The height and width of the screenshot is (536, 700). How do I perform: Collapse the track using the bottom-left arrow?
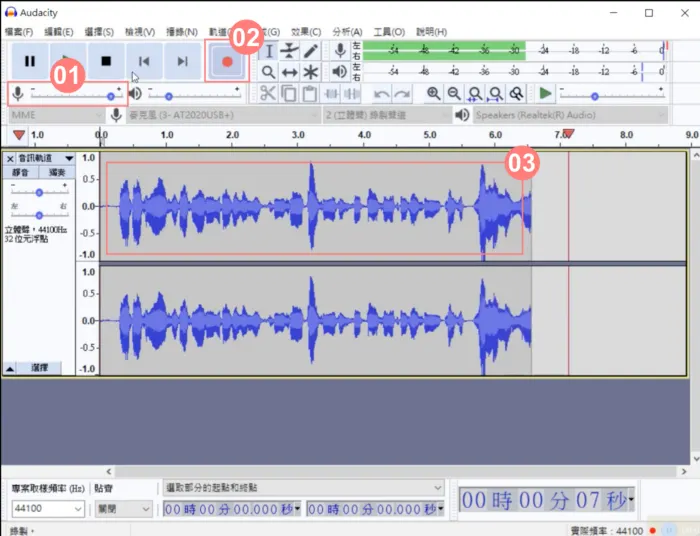coord(10,369)
